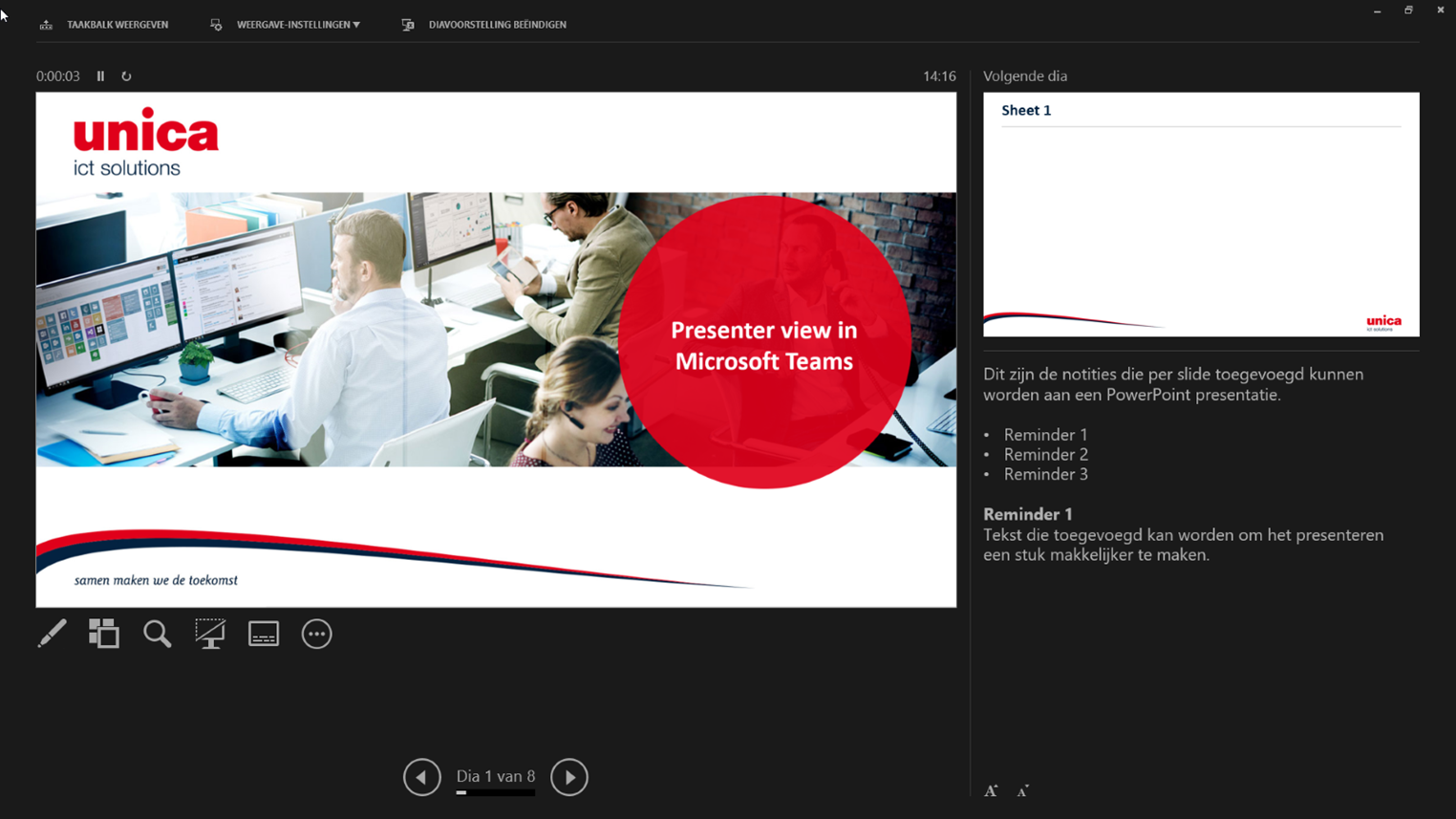Open Weergave-instellingen dropdown
Screen dimensions: 1456x819
pos(286,25)
